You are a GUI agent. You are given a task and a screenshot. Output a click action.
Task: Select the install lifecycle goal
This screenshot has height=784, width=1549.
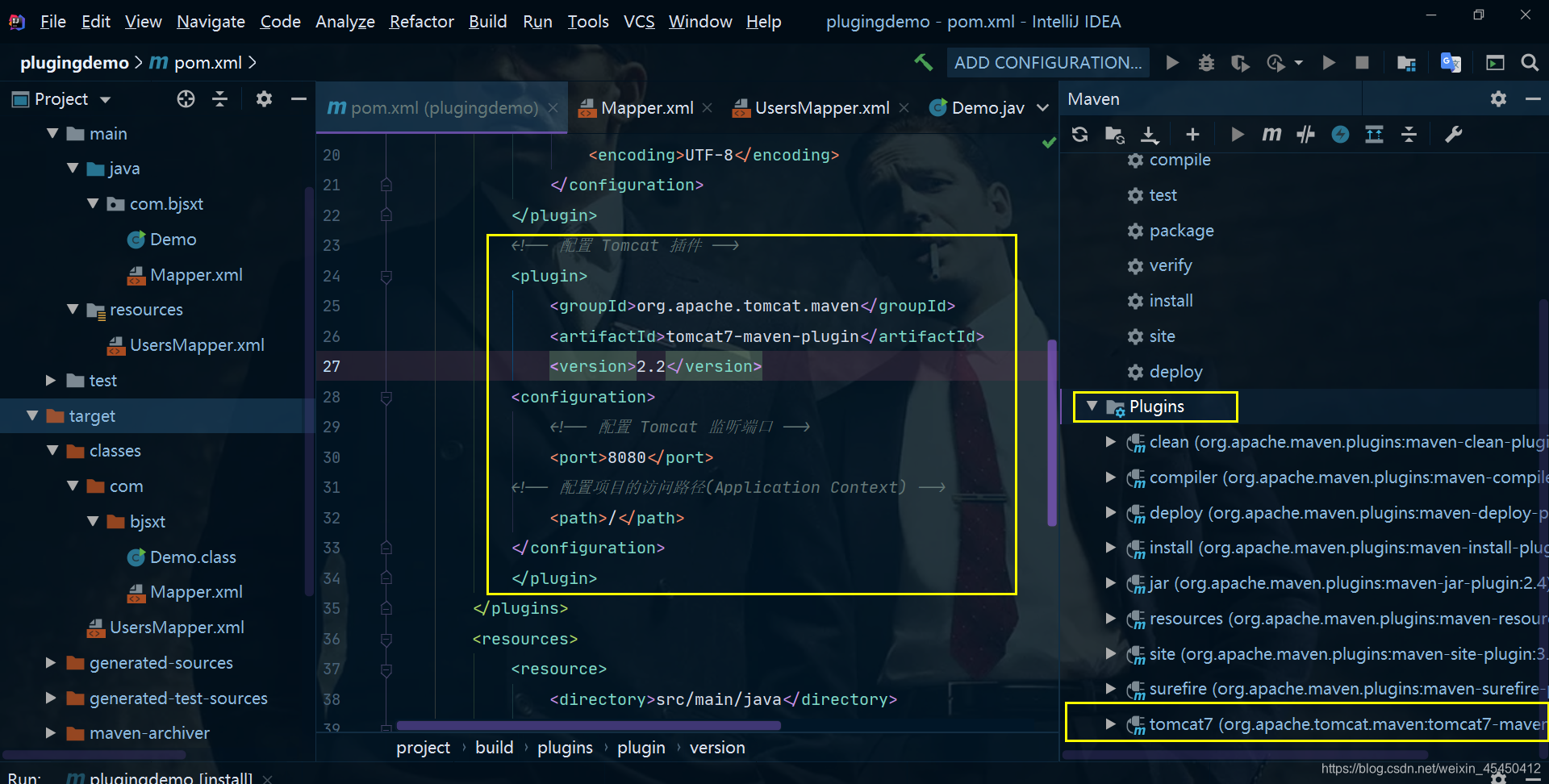(x=1171, y=301)
